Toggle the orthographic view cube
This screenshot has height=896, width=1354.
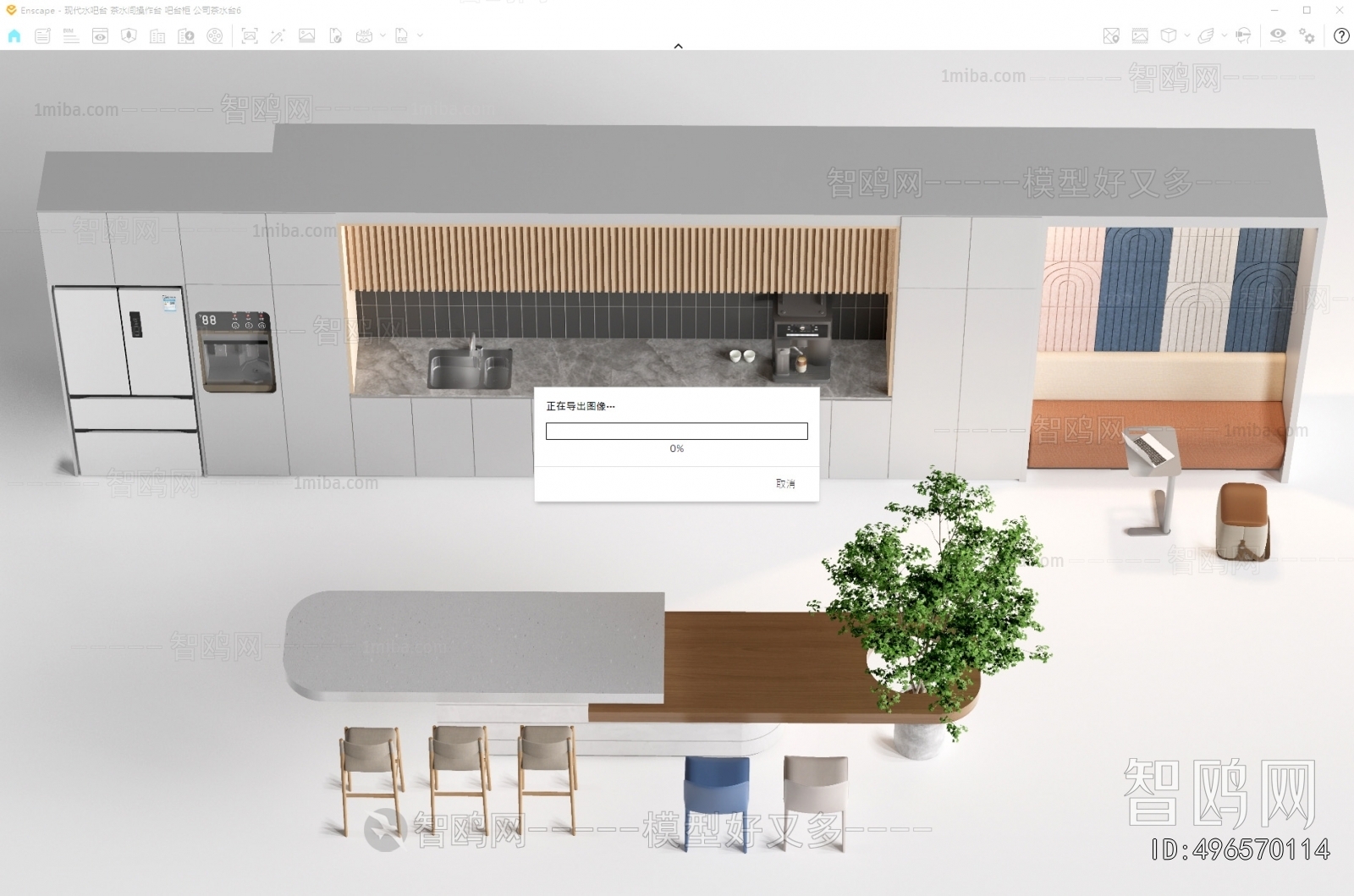tap(1169, 36)
